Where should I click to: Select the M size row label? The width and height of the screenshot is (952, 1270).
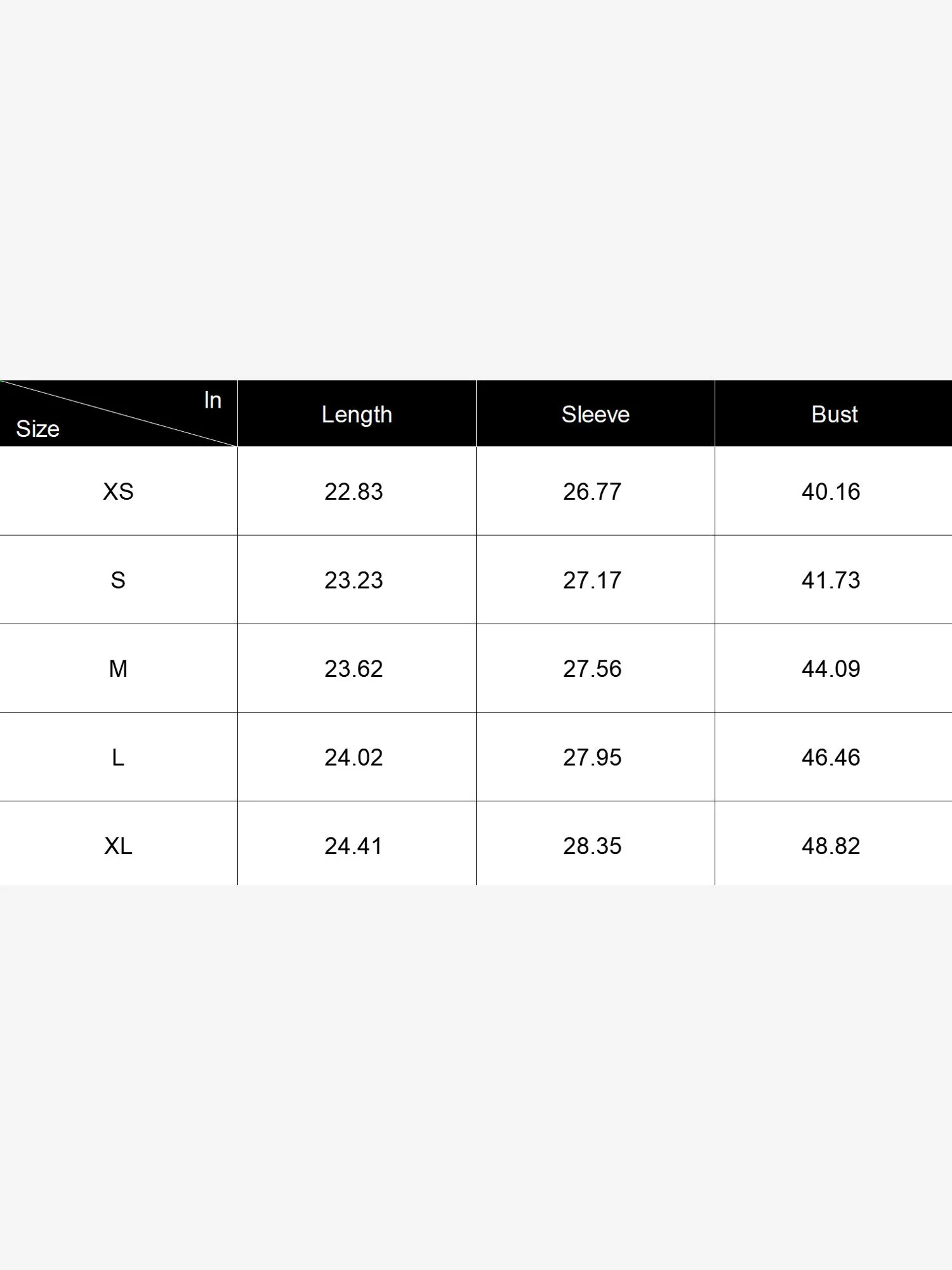118,669
